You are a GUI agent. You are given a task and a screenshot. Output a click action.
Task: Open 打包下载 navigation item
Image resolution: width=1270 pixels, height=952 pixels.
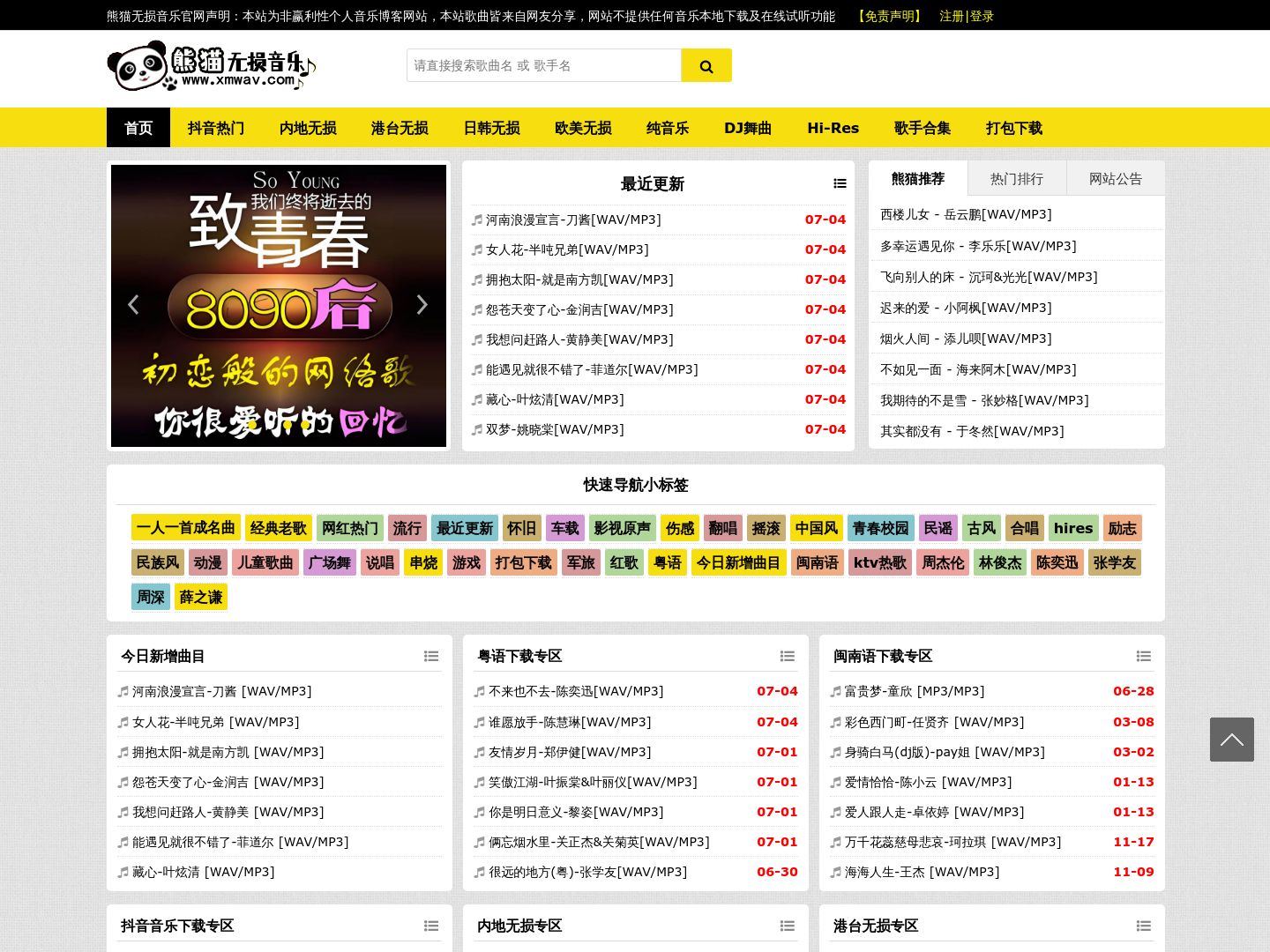click(x=1014, y=128)
